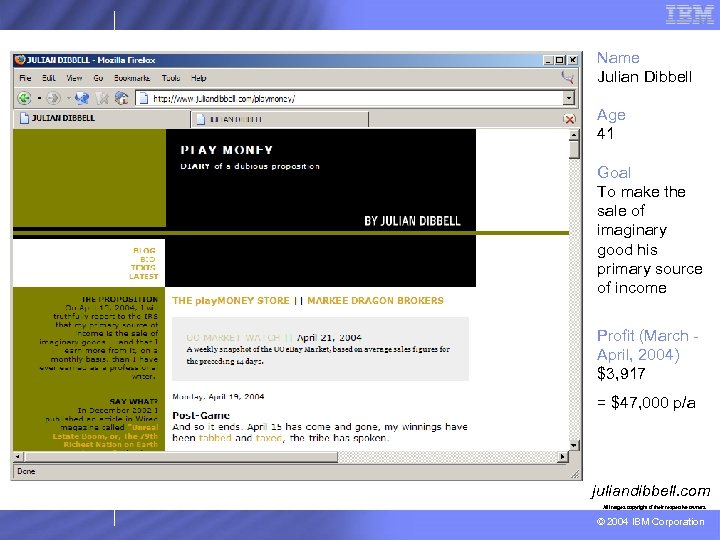Click the horizontal scrollbar left arrow
Viewport: 720px width, 540px height.
(18, 456)
